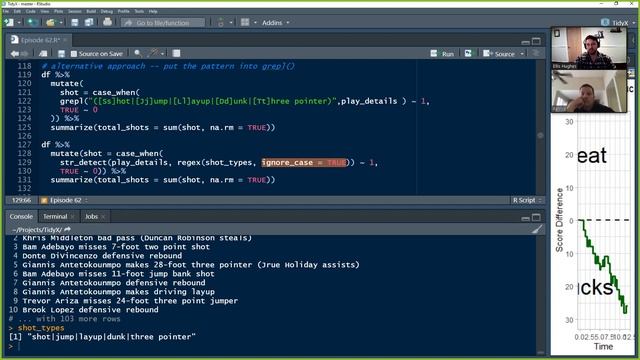Open the Edit menu
This screenshot has width=640, height=360.
(x=17, y=11)
